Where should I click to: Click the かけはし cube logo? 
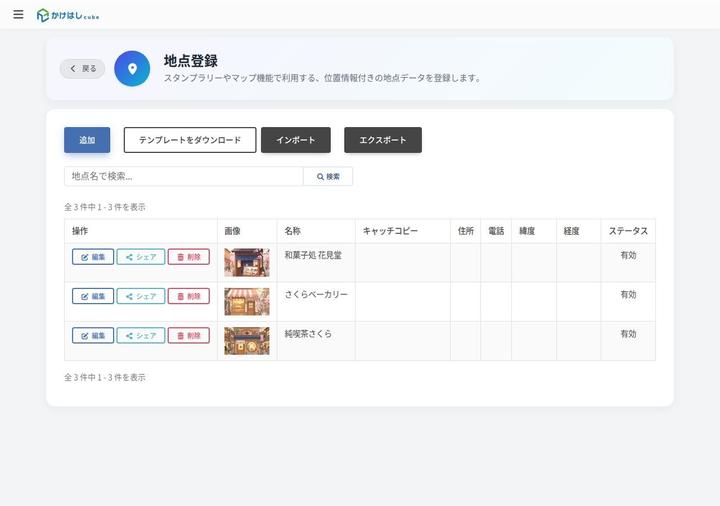pos(68,16)
